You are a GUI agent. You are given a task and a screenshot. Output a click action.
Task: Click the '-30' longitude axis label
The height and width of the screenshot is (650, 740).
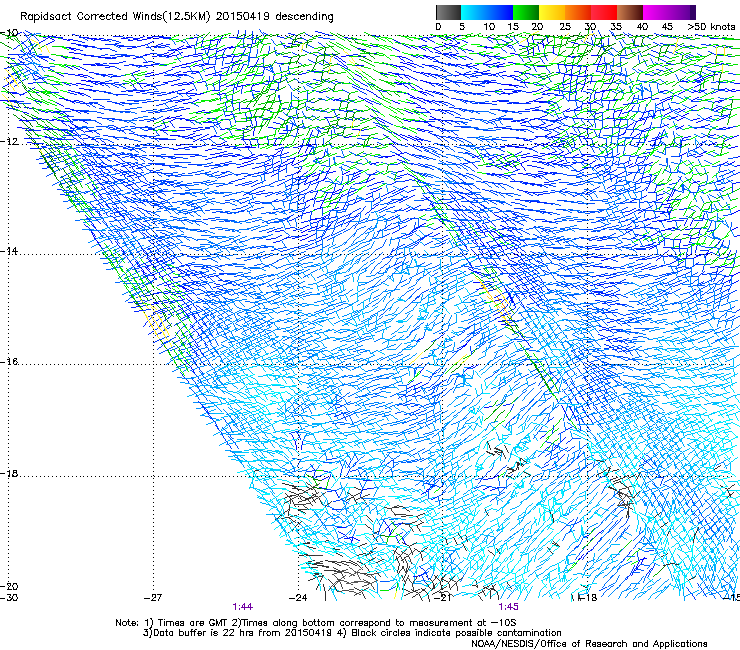(x=9, y=598)
